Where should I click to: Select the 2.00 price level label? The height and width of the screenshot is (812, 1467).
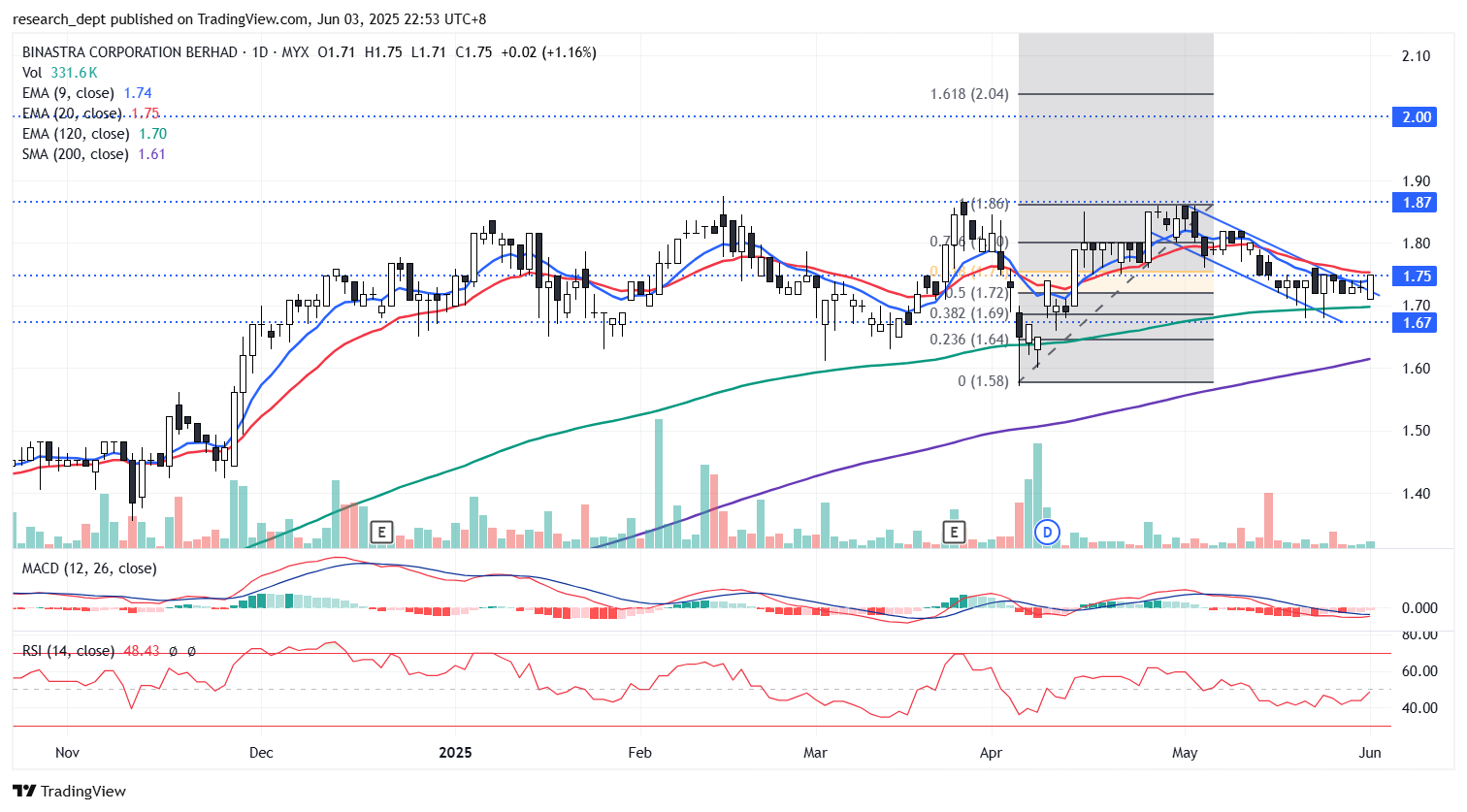(x=1417, y=116)
